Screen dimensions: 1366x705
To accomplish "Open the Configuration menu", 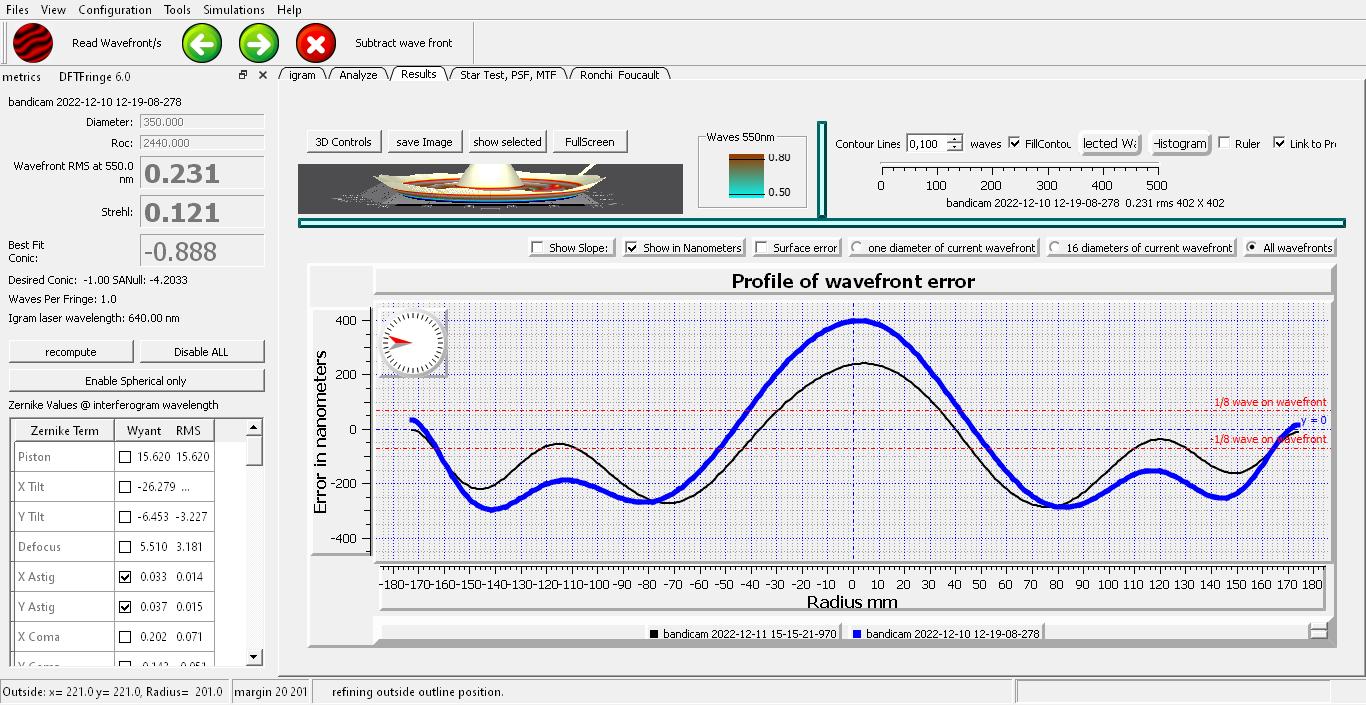I will point(115,10).
